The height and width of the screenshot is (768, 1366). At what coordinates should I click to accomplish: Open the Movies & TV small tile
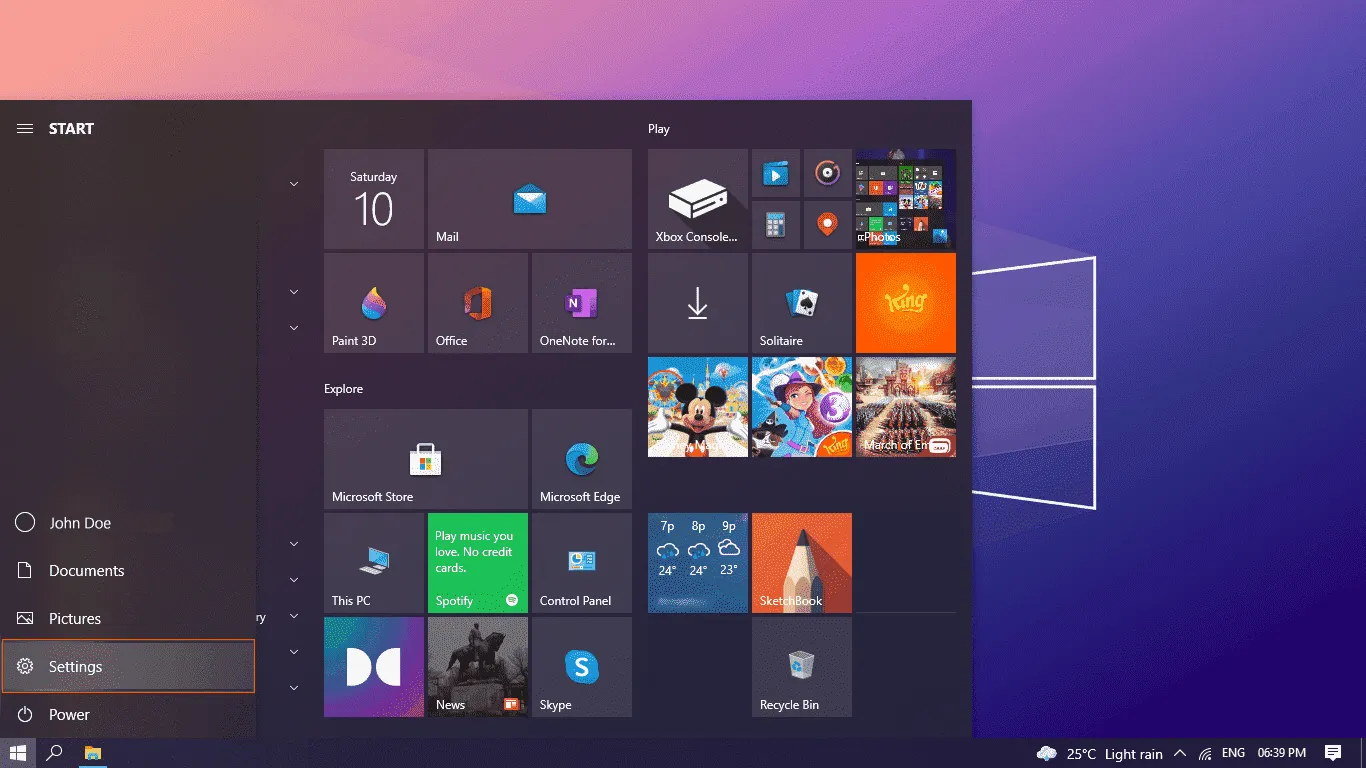click(x=776, y=173)
